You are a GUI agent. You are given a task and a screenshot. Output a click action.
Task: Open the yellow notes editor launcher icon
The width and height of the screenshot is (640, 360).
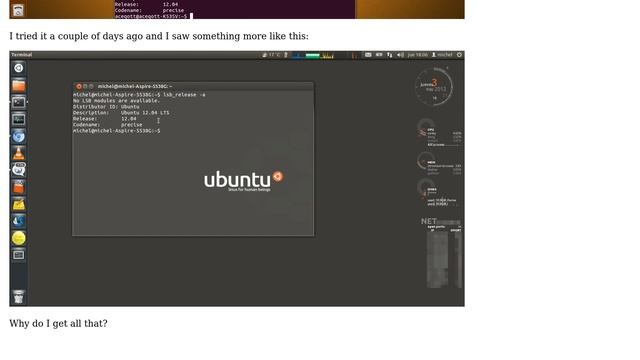click(18, 204)
